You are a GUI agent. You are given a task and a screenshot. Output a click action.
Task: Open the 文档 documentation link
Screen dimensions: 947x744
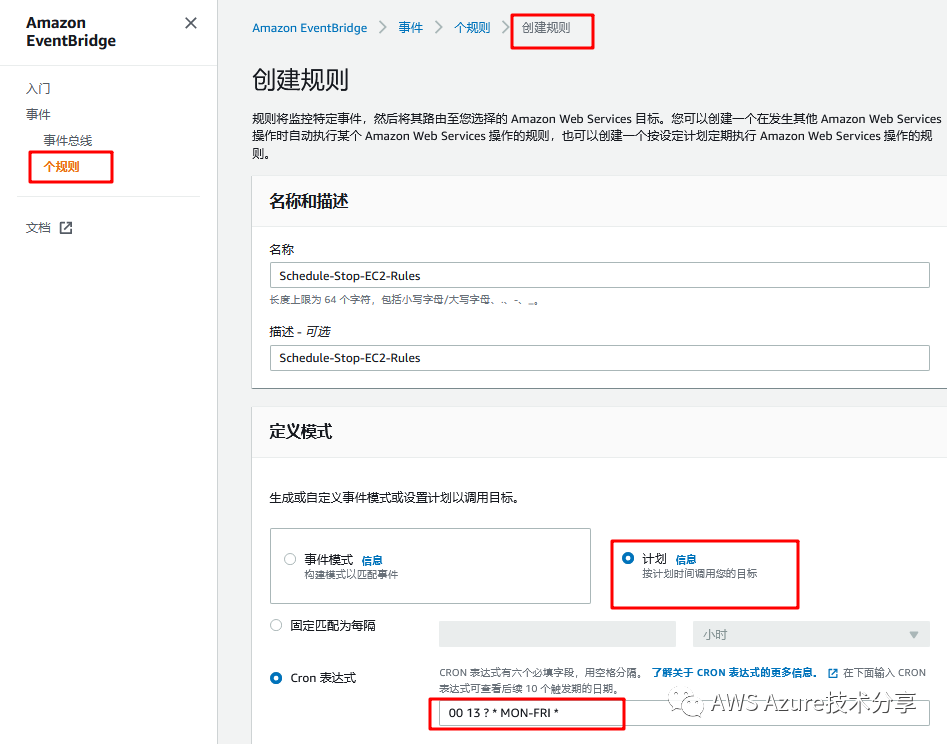click(38, 228)
